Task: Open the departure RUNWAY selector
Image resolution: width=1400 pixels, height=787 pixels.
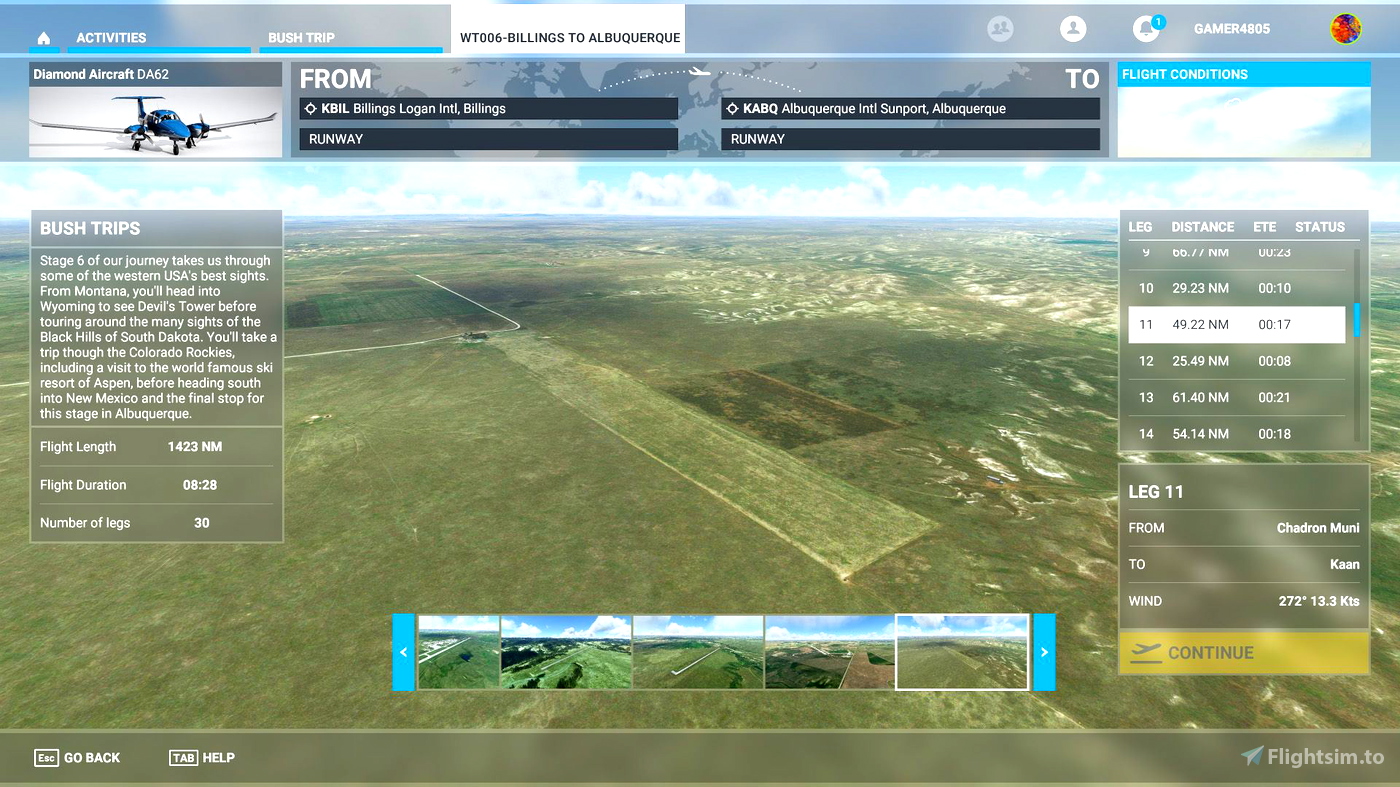Action: click(488, 139)
